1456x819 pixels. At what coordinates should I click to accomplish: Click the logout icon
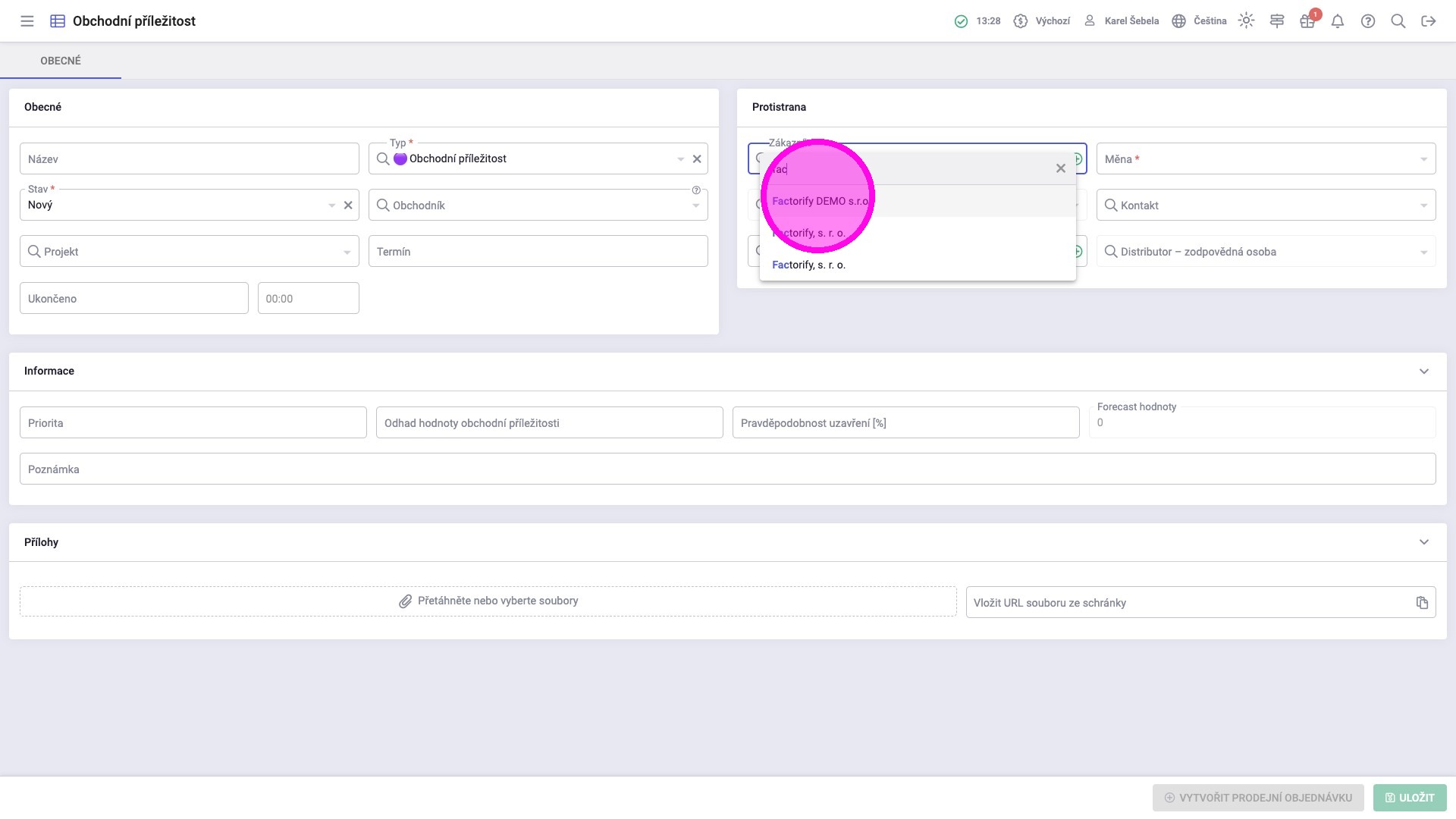[1429, 21]
